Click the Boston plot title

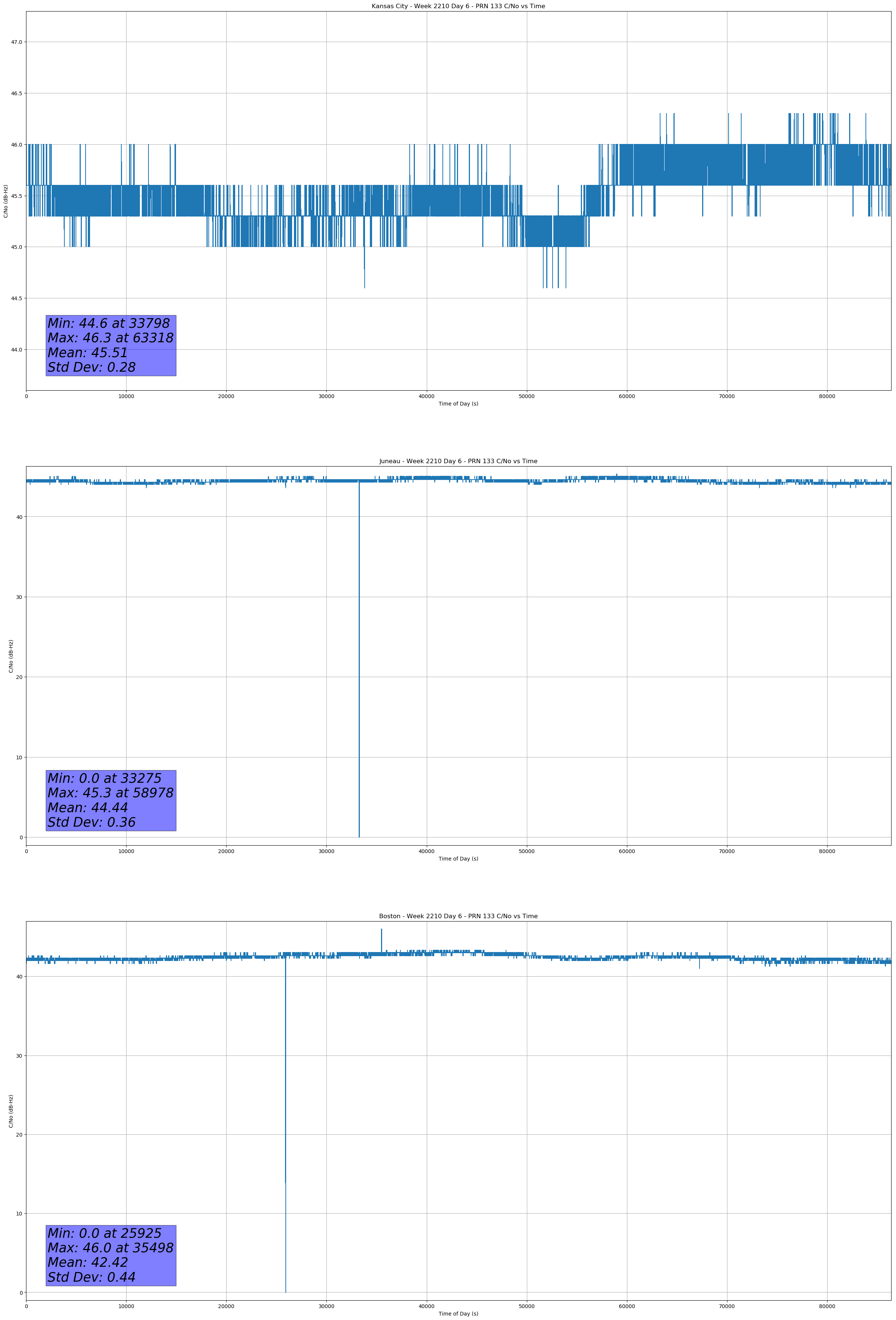[458, 916]
